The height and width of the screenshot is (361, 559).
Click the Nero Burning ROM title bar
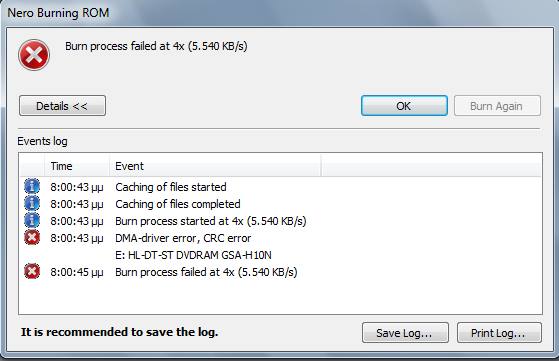click(280, 13)
